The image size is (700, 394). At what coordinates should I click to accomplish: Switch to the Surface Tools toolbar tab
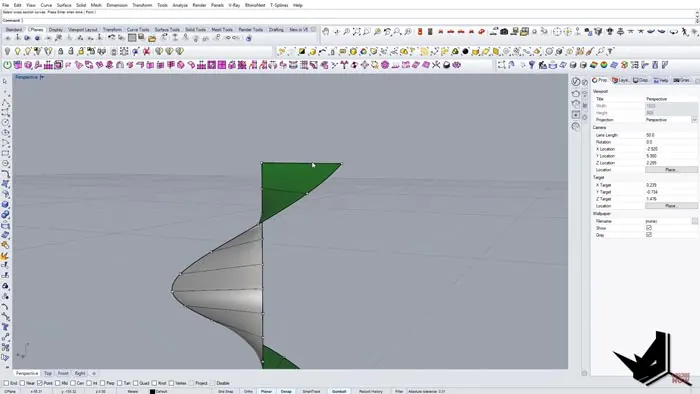click(167, 29)
